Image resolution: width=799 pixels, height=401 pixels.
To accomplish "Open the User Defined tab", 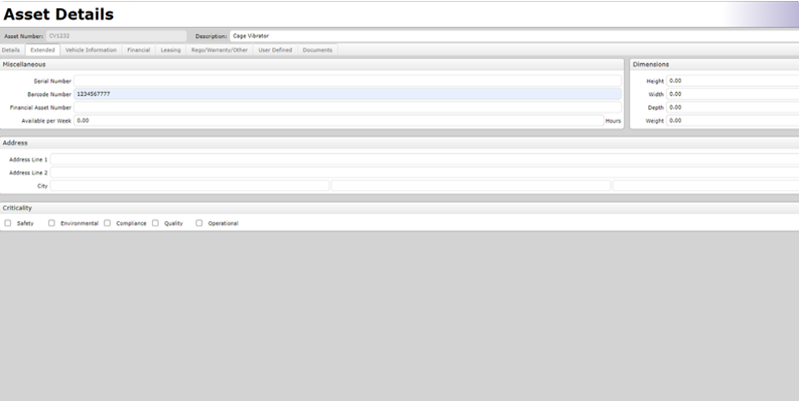I will (275, 49).
